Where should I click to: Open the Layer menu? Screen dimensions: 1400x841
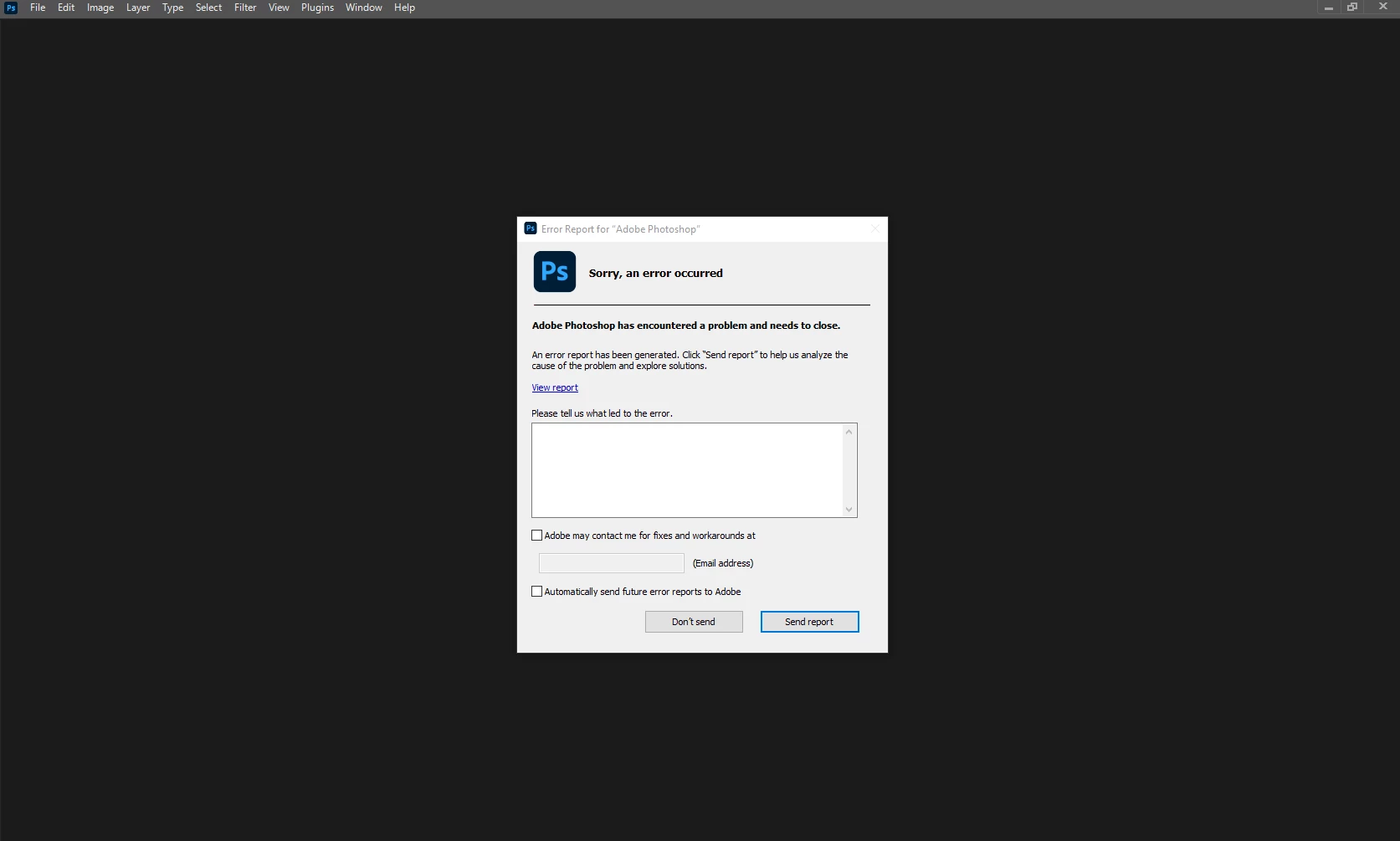(x=138, y=8)
